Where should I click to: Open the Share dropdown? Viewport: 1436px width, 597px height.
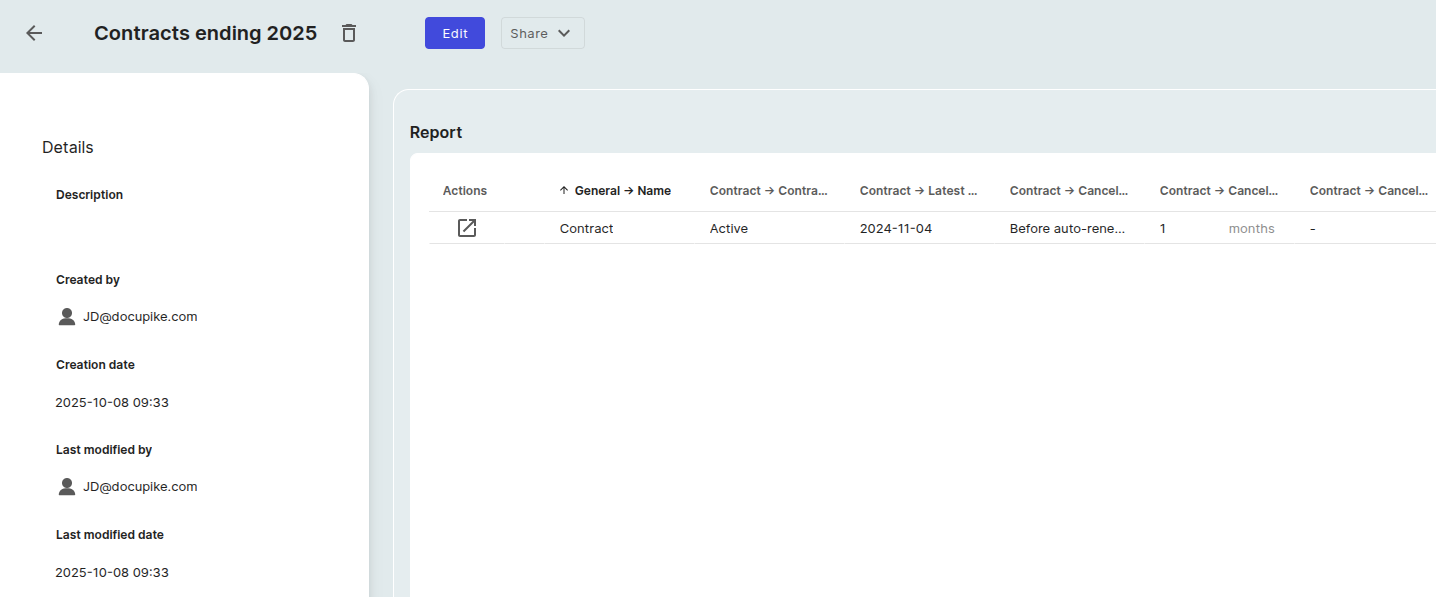[x=542, y=32]
